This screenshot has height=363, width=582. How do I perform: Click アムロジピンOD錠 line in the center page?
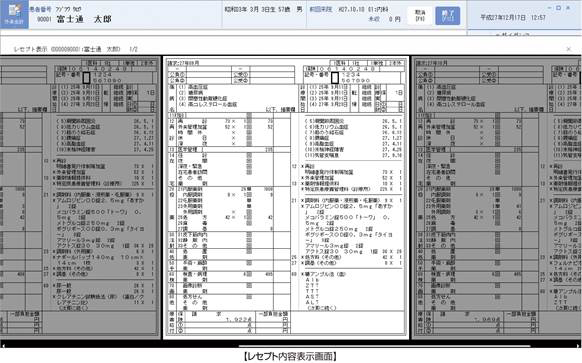[348, 206]
